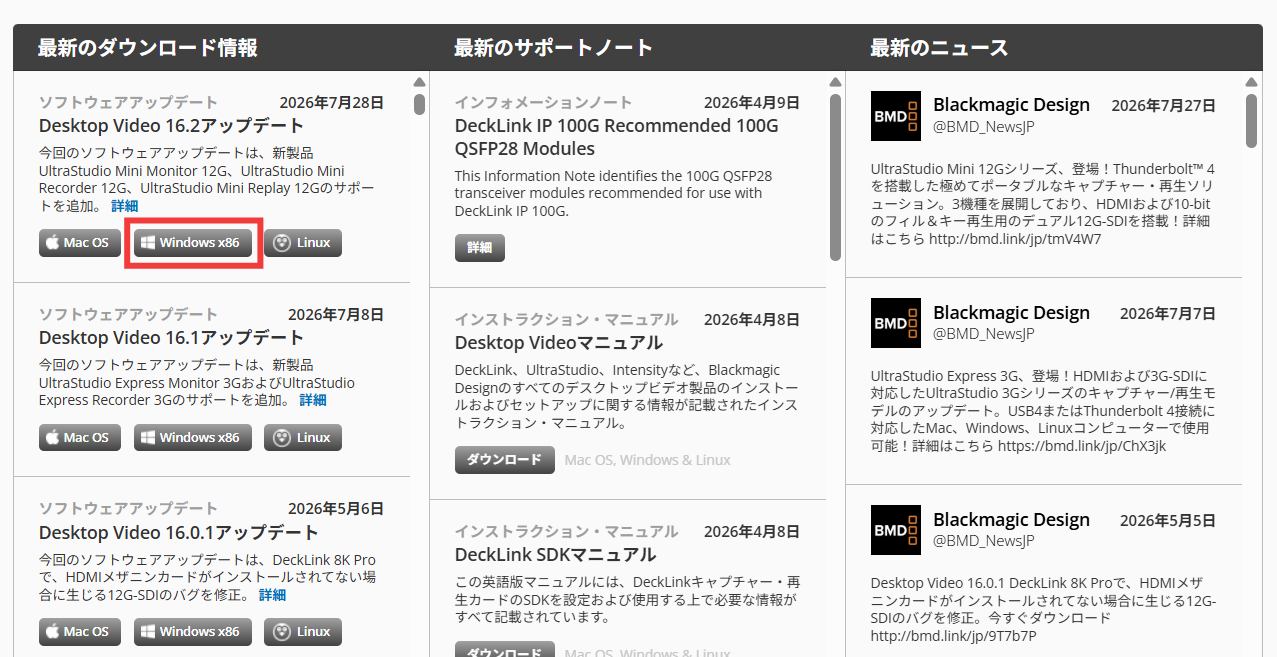This screenshot has width=1277, height=657.
Task: Click scroll-up arrow in download info panel
Action: pyautogui.click(x=420, y=82)
